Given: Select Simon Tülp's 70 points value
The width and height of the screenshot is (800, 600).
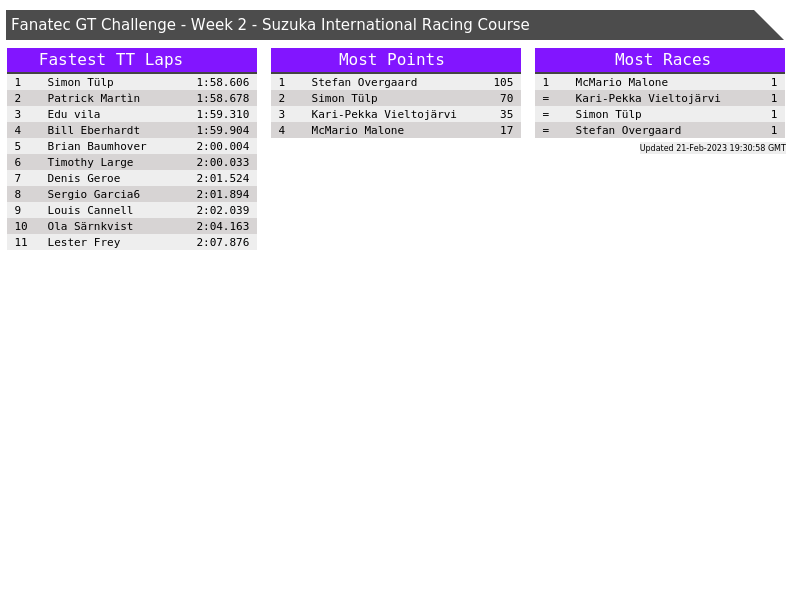Looking at the screenshot, I should click(x=506, y=98).
